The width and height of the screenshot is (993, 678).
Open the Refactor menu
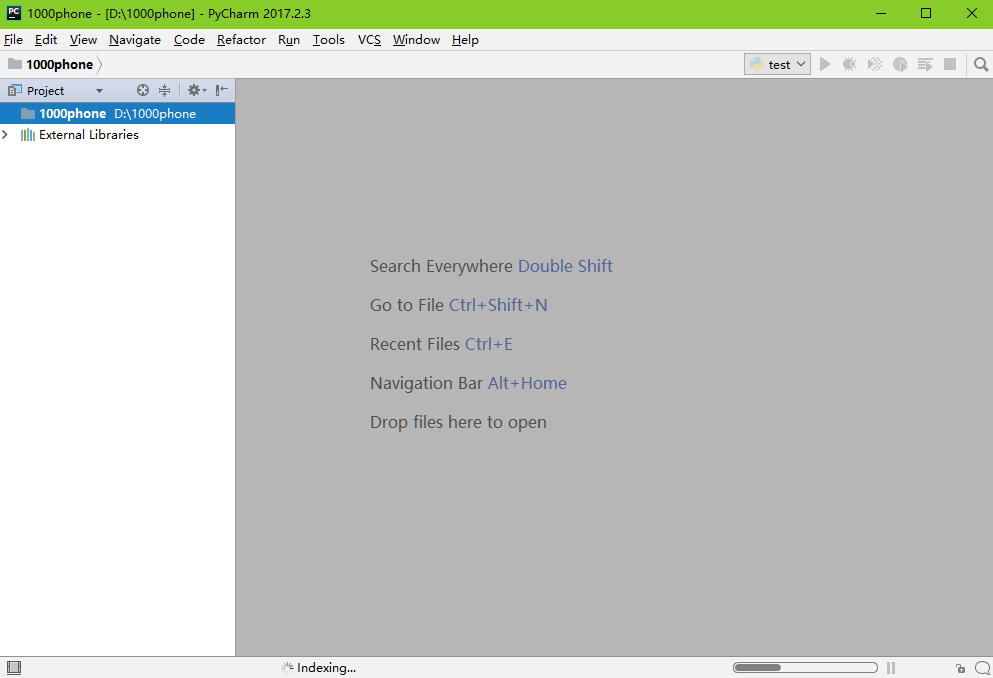click(241, 39)
